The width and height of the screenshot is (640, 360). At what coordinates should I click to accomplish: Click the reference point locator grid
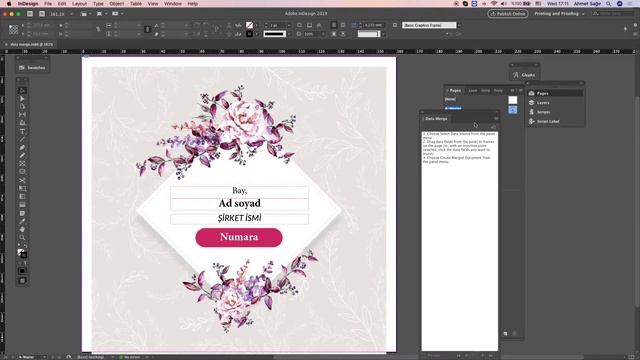pyautogui.click(x=13, y=30)
